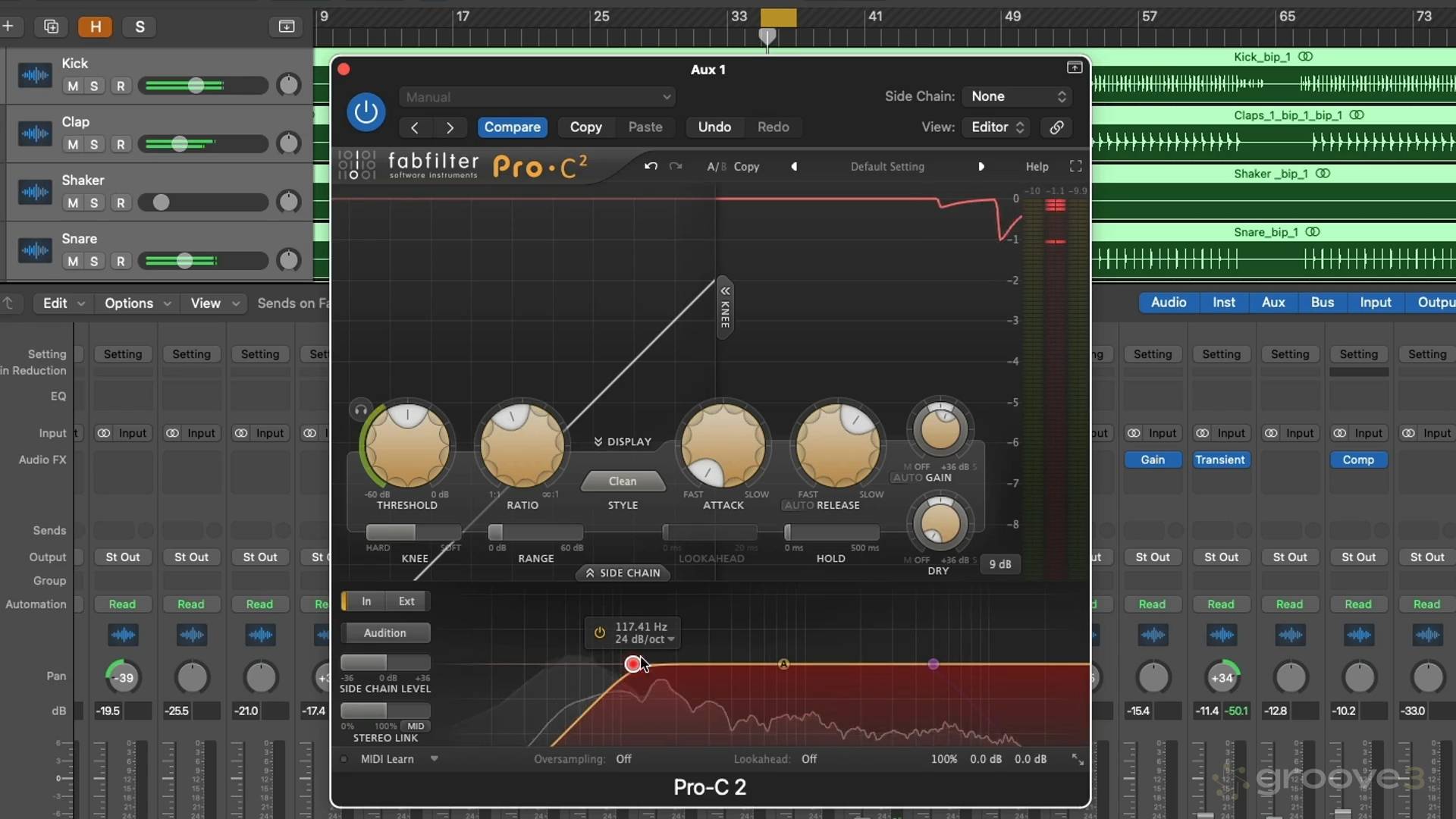Toggle FabFilter full screen mode icon

click(1075, 166)
